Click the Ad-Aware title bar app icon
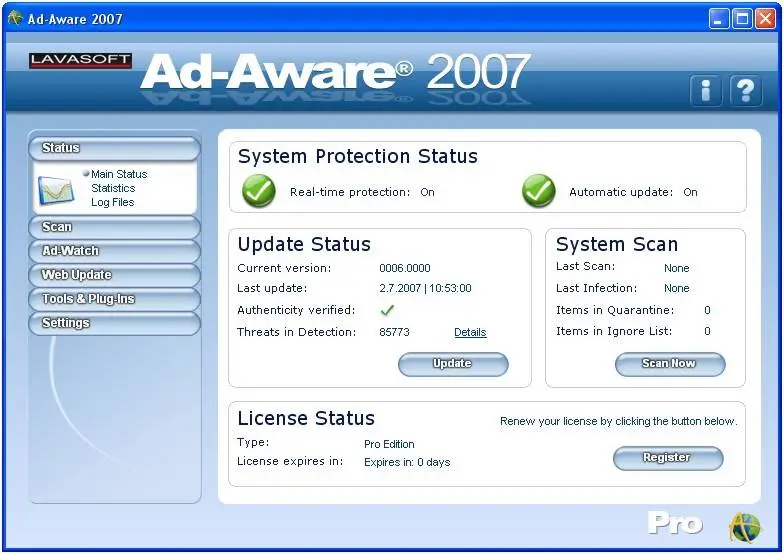 pyautogui.click(x=16, y=18)
